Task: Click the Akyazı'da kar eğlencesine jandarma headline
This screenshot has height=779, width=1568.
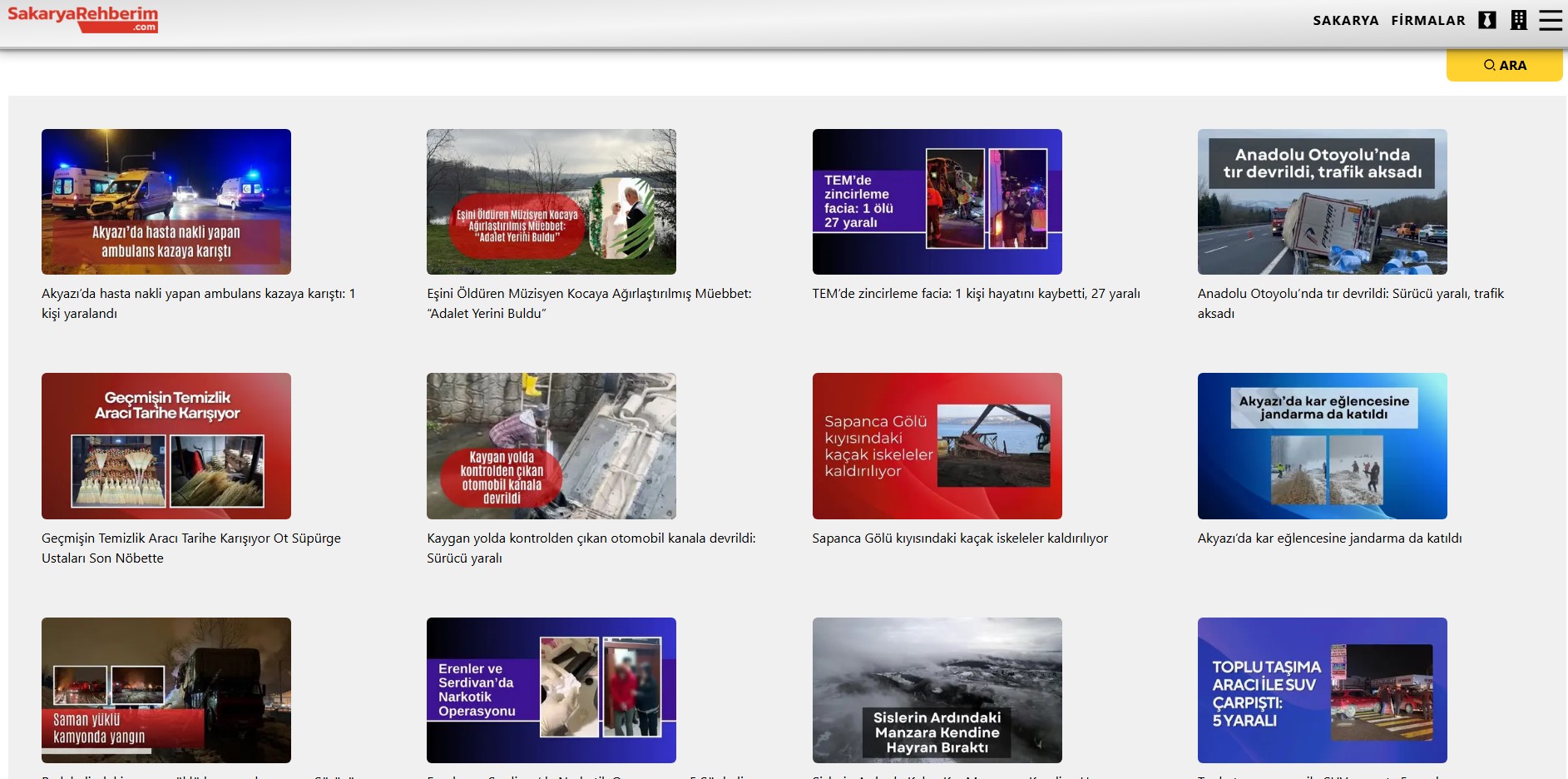Action: point(1329,538)
